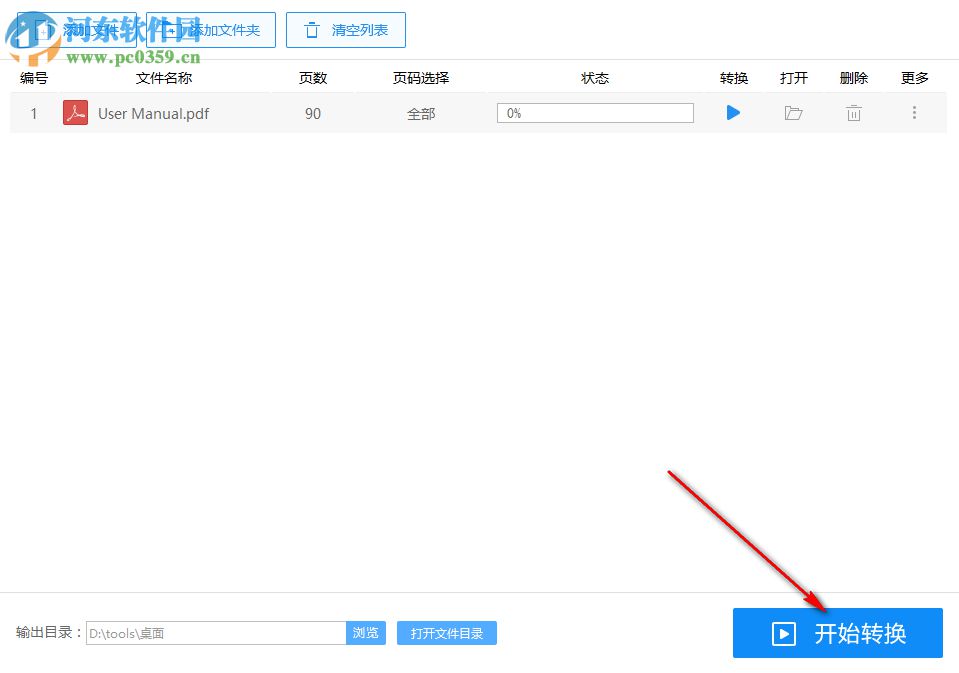The height and width of the screenshot is (673, 959).
Task: Click the PDF file icon beside User Manual.pdf
Action: (x=74, y=113)
